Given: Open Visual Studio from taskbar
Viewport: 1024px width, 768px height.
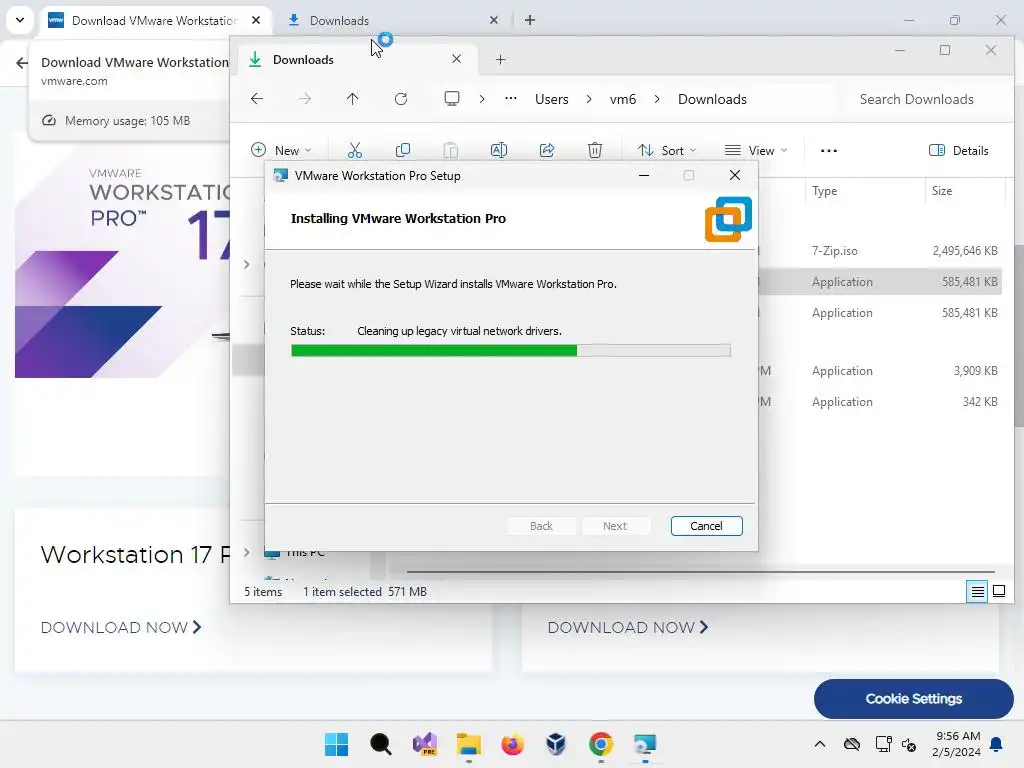Looking at the screenshot, I should coord(425,744).
